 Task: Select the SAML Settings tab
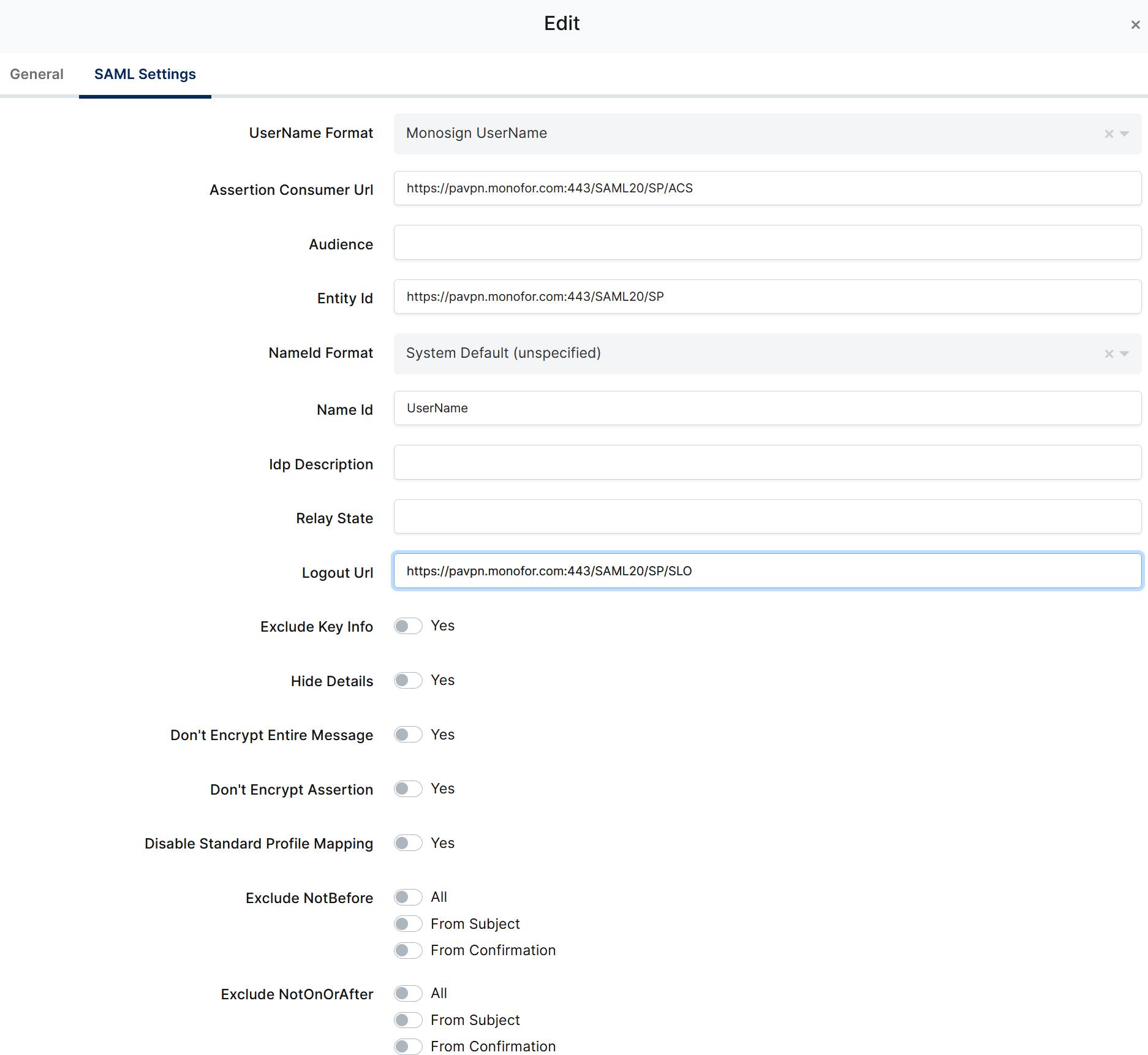click(145, 74)
